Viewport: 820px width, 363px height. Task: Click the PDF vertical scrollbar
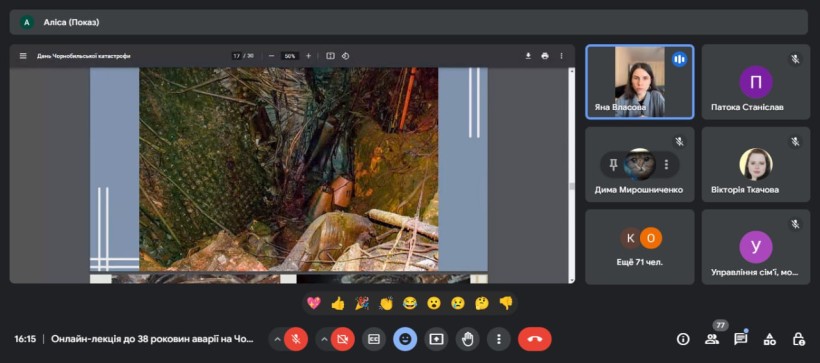coord(572,175)
